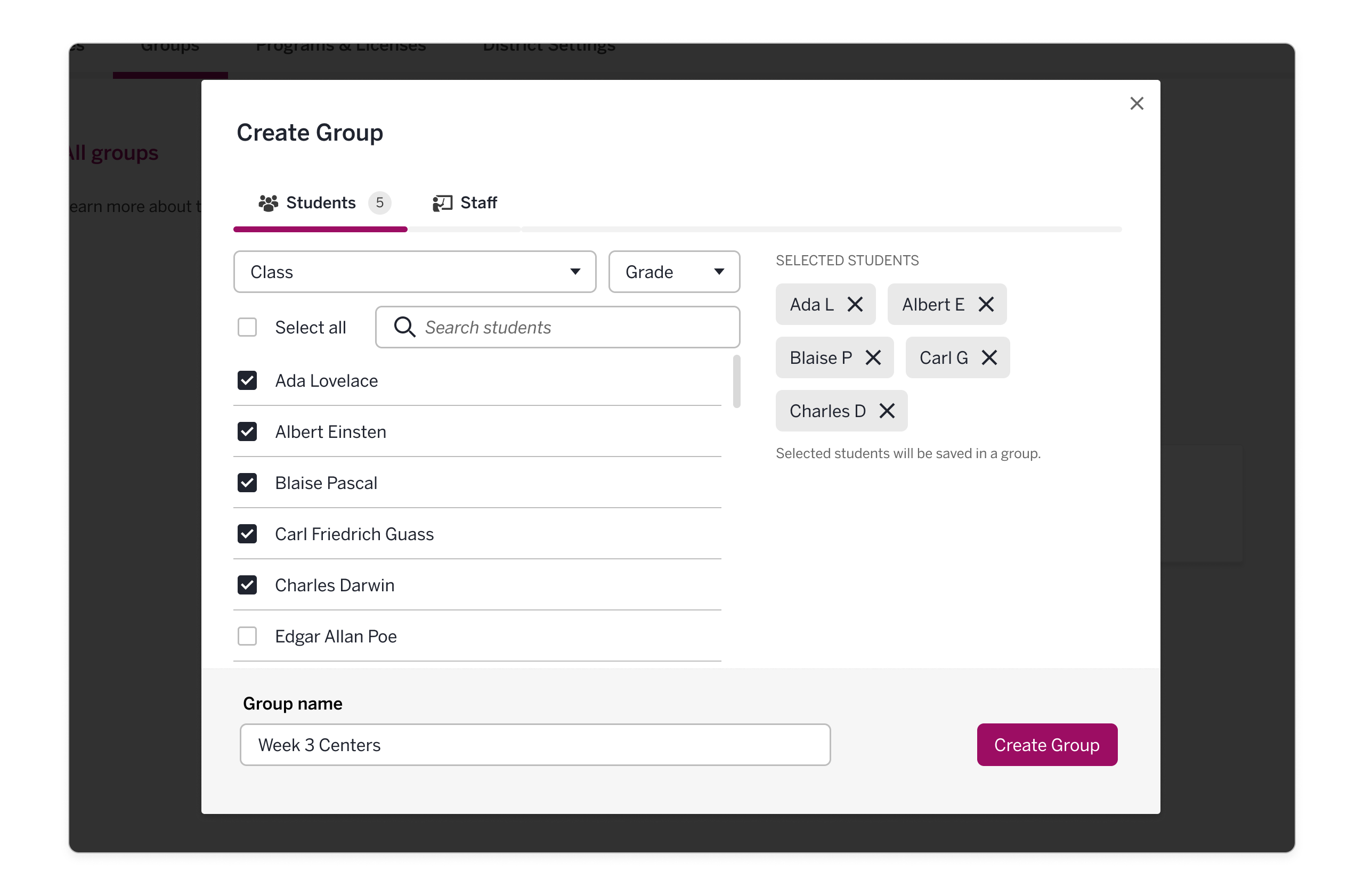Check Edgar Allan Poe's checkbox
The image size is (1364, 896).
click(247, 636)
